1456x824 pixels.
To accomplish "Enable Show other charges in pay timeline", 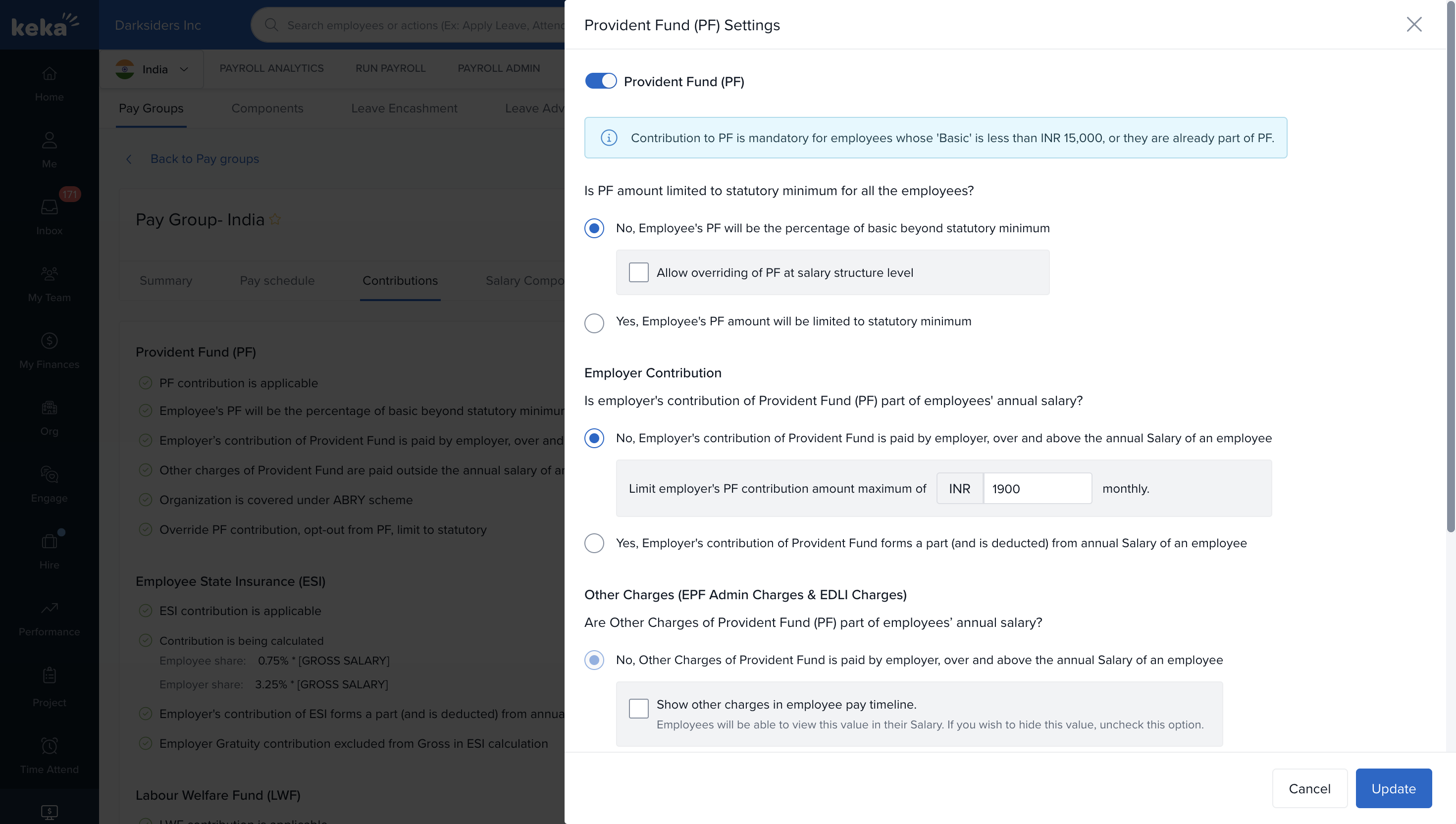I will (x=638, y=708).
